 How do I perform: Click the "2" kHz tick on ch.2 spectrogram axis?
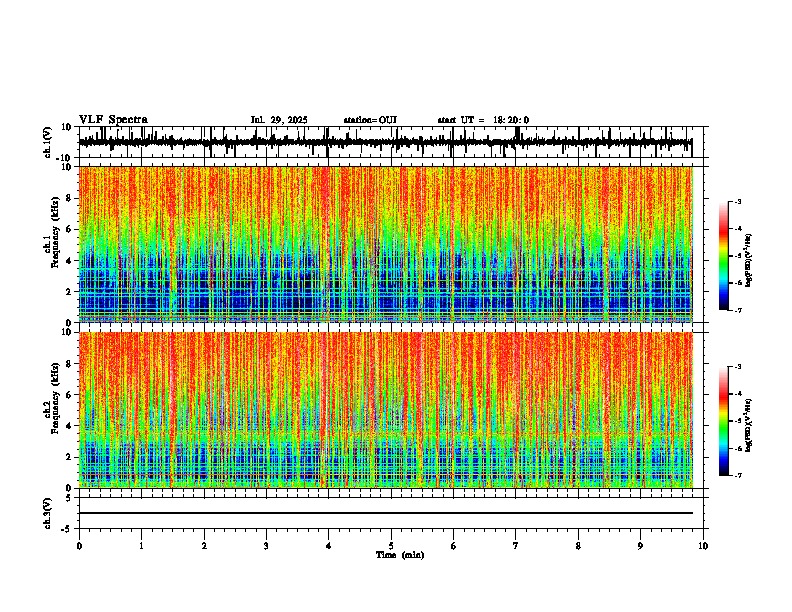pyautogui.click(x=69, y=457)
